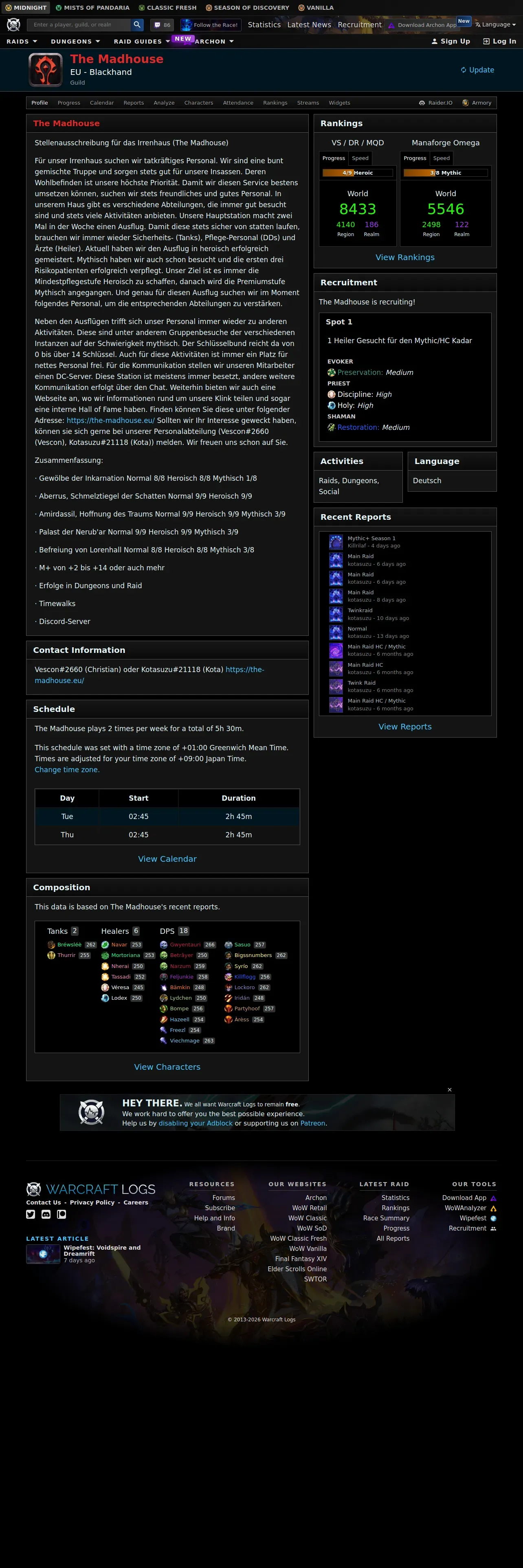Open the Calendar guild tab
523x1568 pixels.
[102, 103]
